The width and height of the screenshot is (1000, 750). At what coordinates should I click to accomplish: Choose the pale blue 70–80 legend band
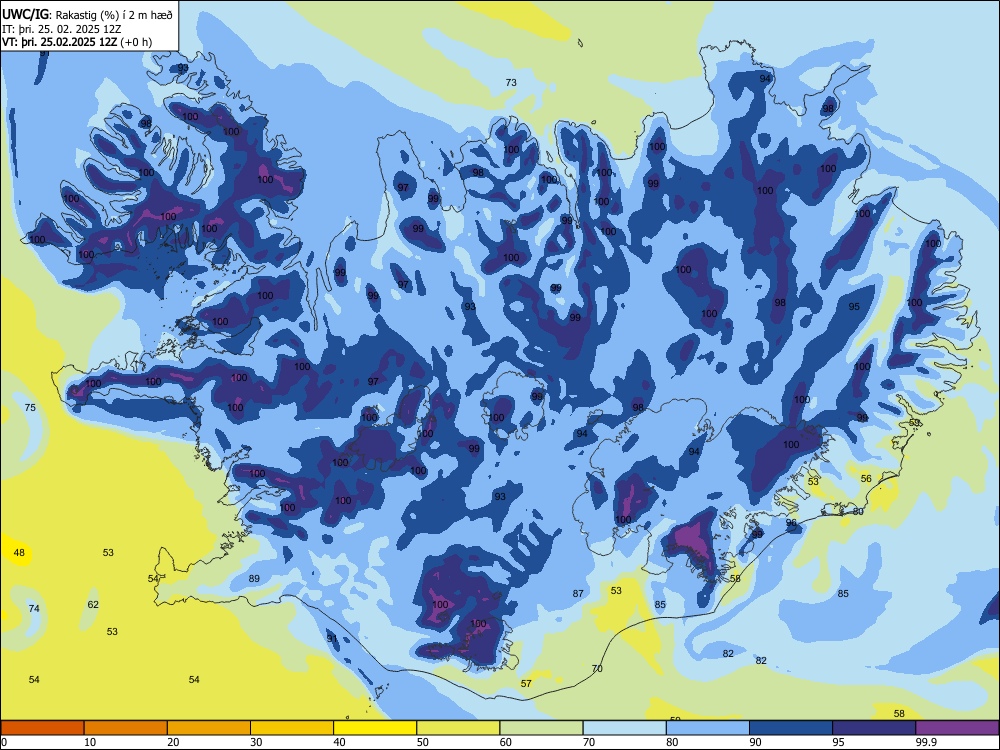[624, 728]
